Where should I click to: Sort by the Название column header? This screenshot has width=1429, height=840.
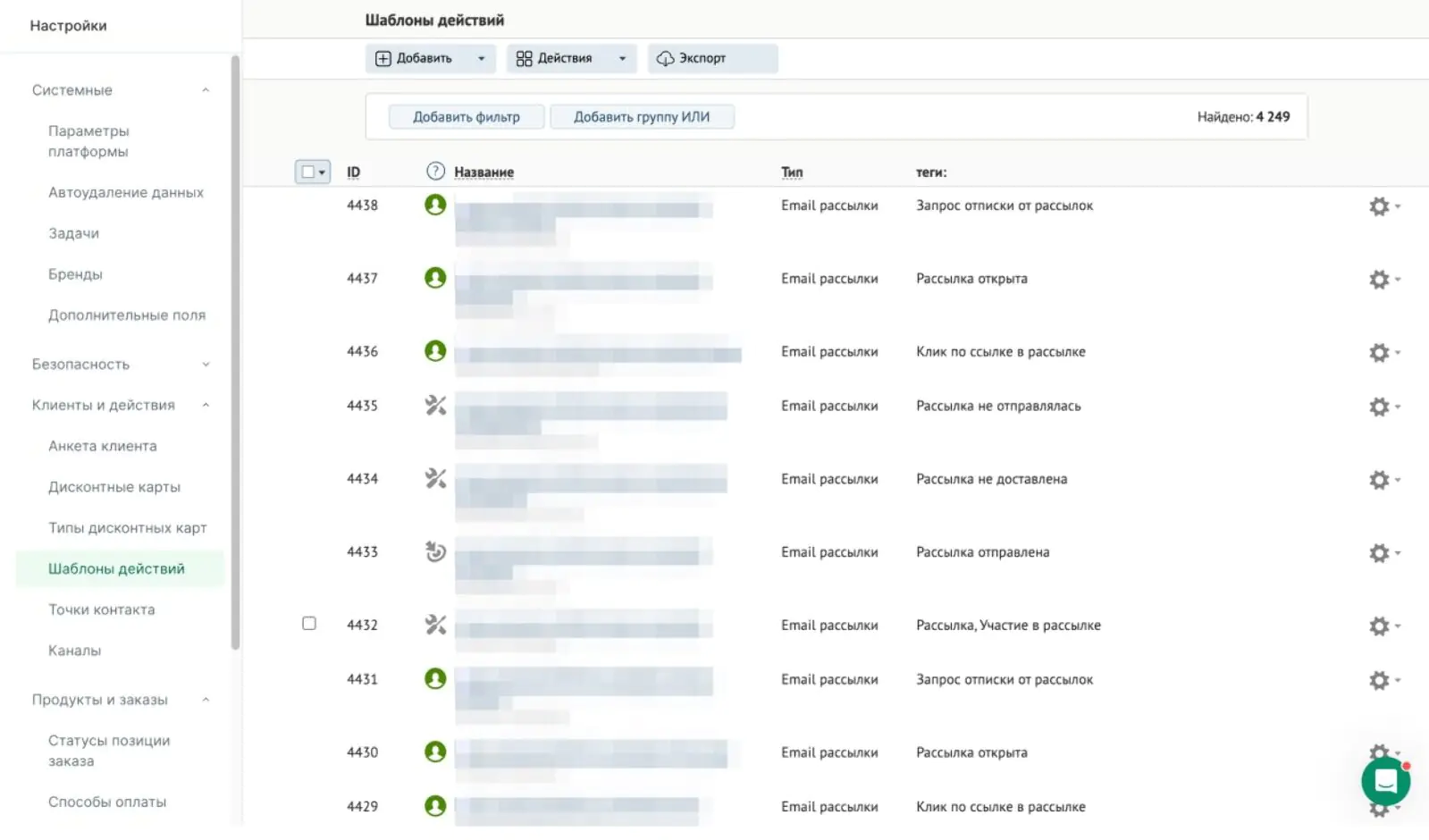pos(483,172)
